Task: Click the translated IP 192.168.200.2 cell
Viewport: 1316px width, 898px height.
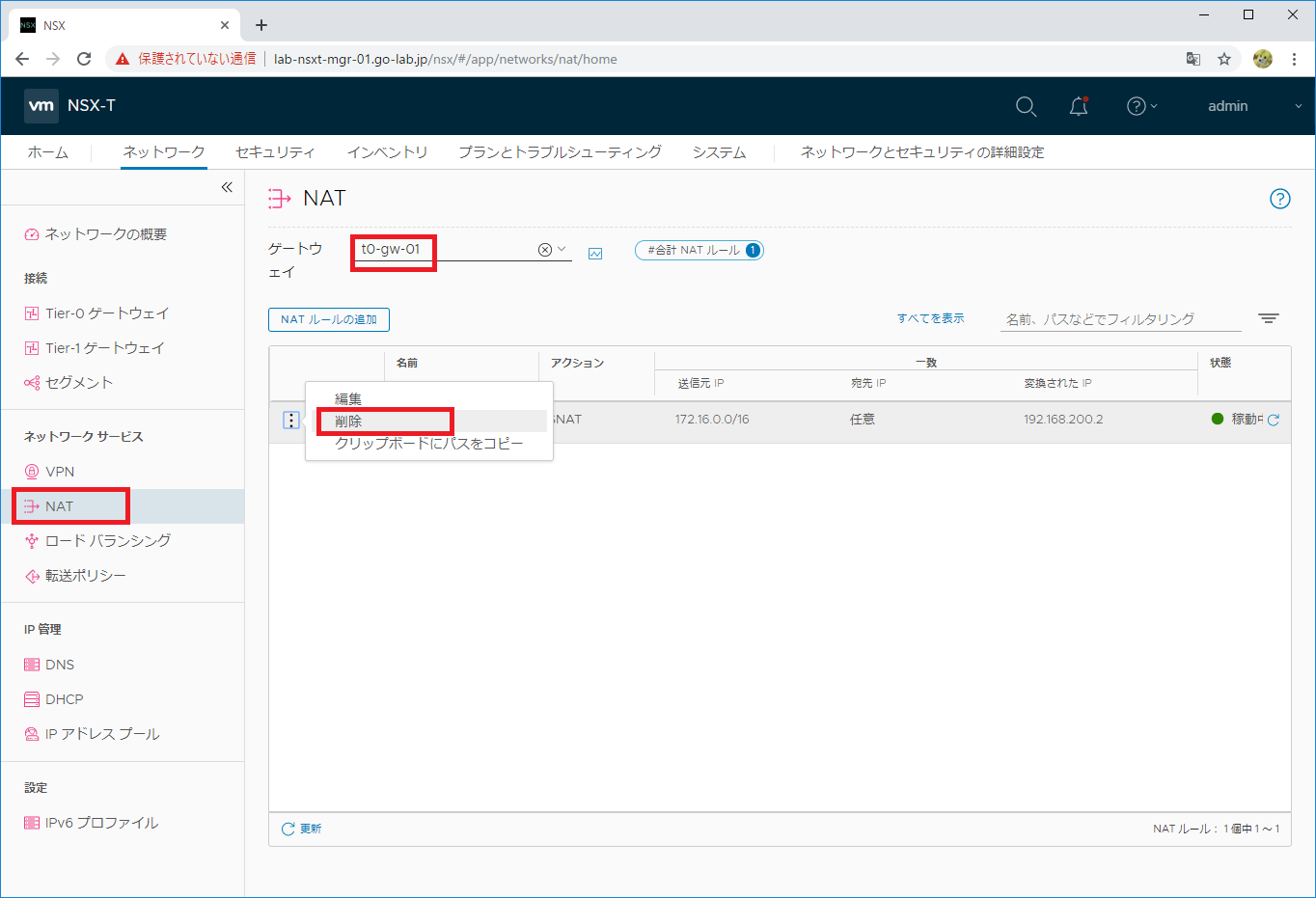Action: pyautogui.click(x=1063, y=420)
